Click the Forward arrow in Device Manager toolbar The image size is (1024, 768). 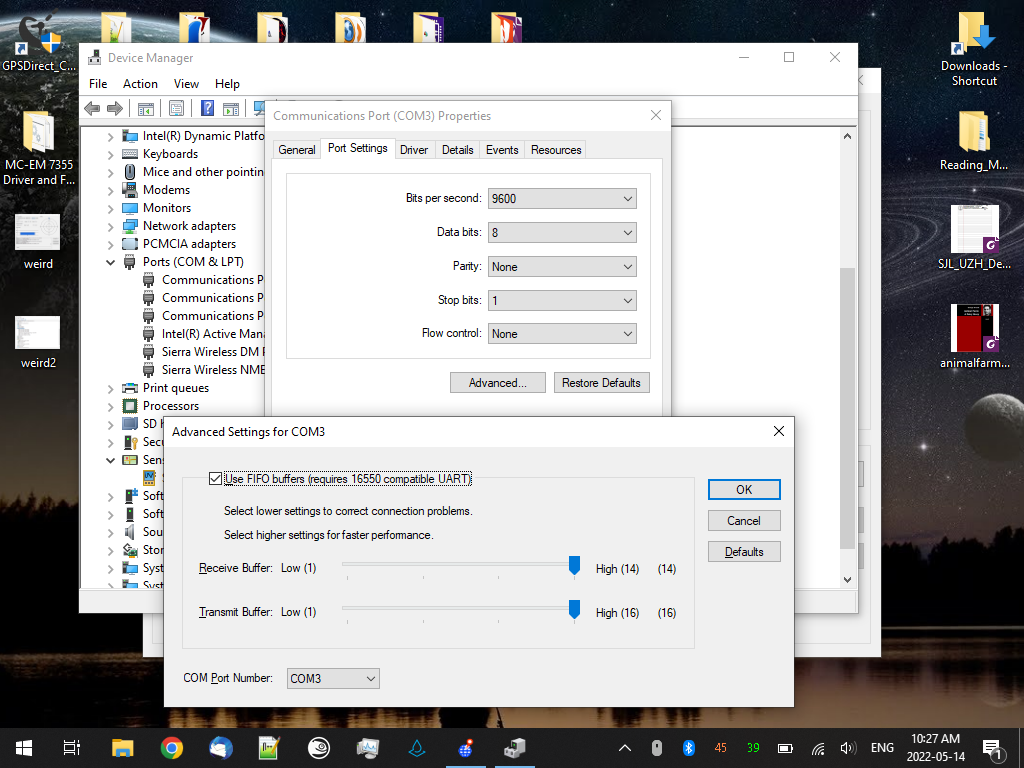pos(115,108)
